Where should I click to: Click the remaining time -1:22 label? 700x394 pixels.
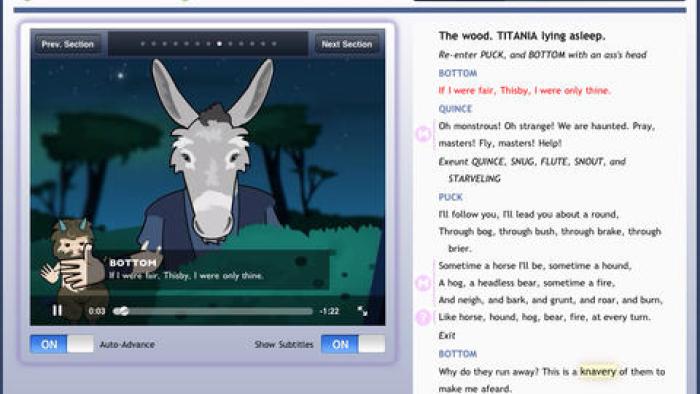coord(329,311)
